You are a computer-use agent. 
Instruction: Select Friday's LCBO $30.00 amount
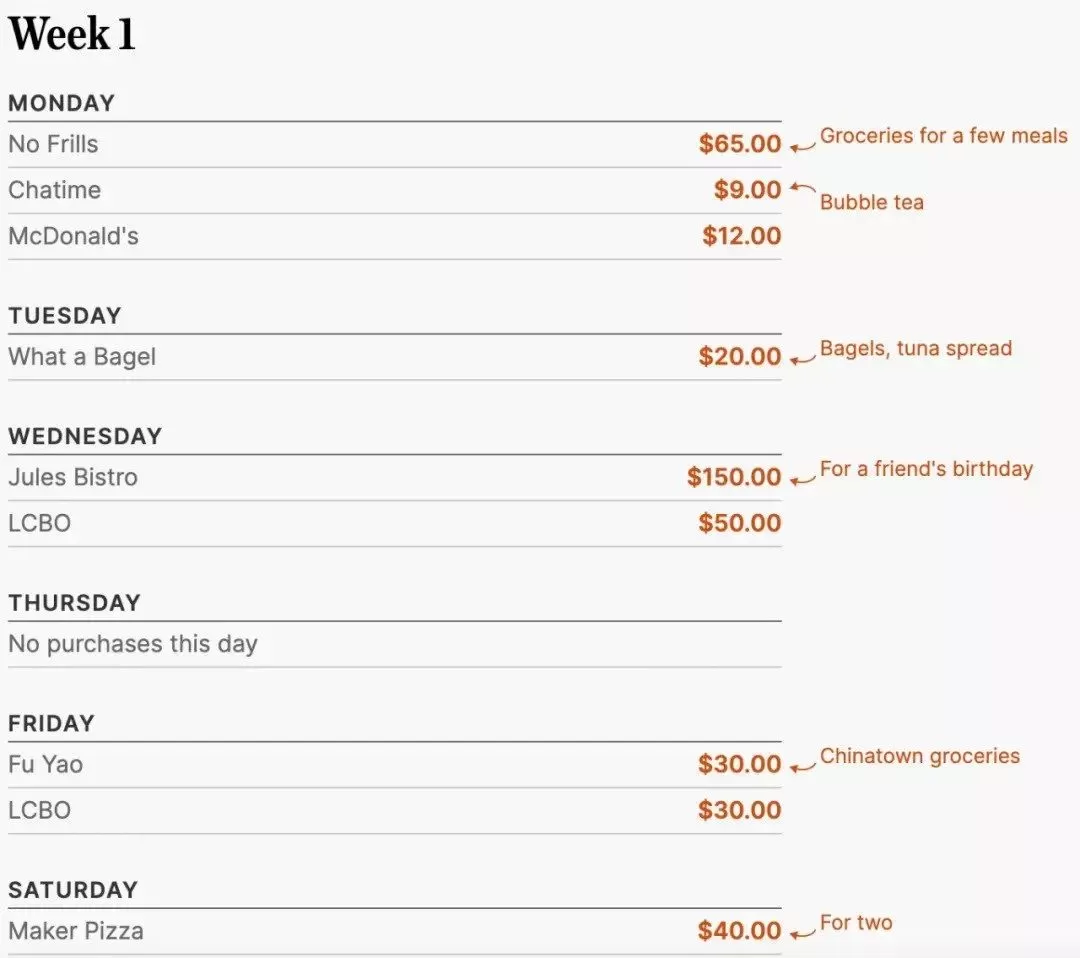(x=740, y=810)
